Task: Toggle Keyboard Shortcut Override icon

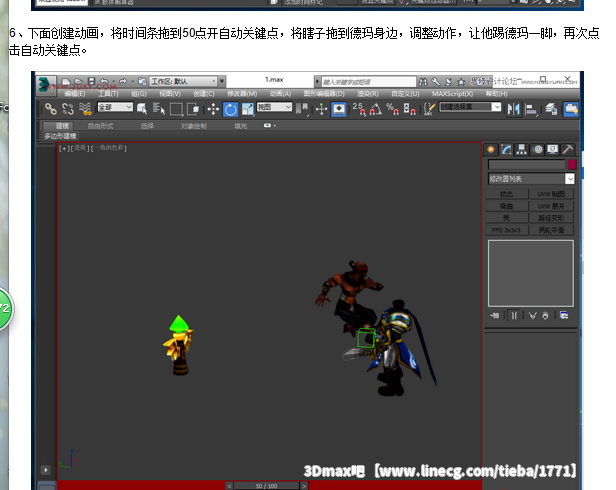Action: (339, 109)
